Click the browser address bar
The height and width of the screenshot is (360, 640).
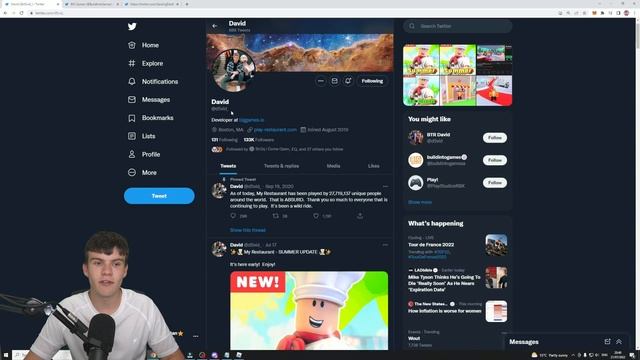[x=286, y=13]
